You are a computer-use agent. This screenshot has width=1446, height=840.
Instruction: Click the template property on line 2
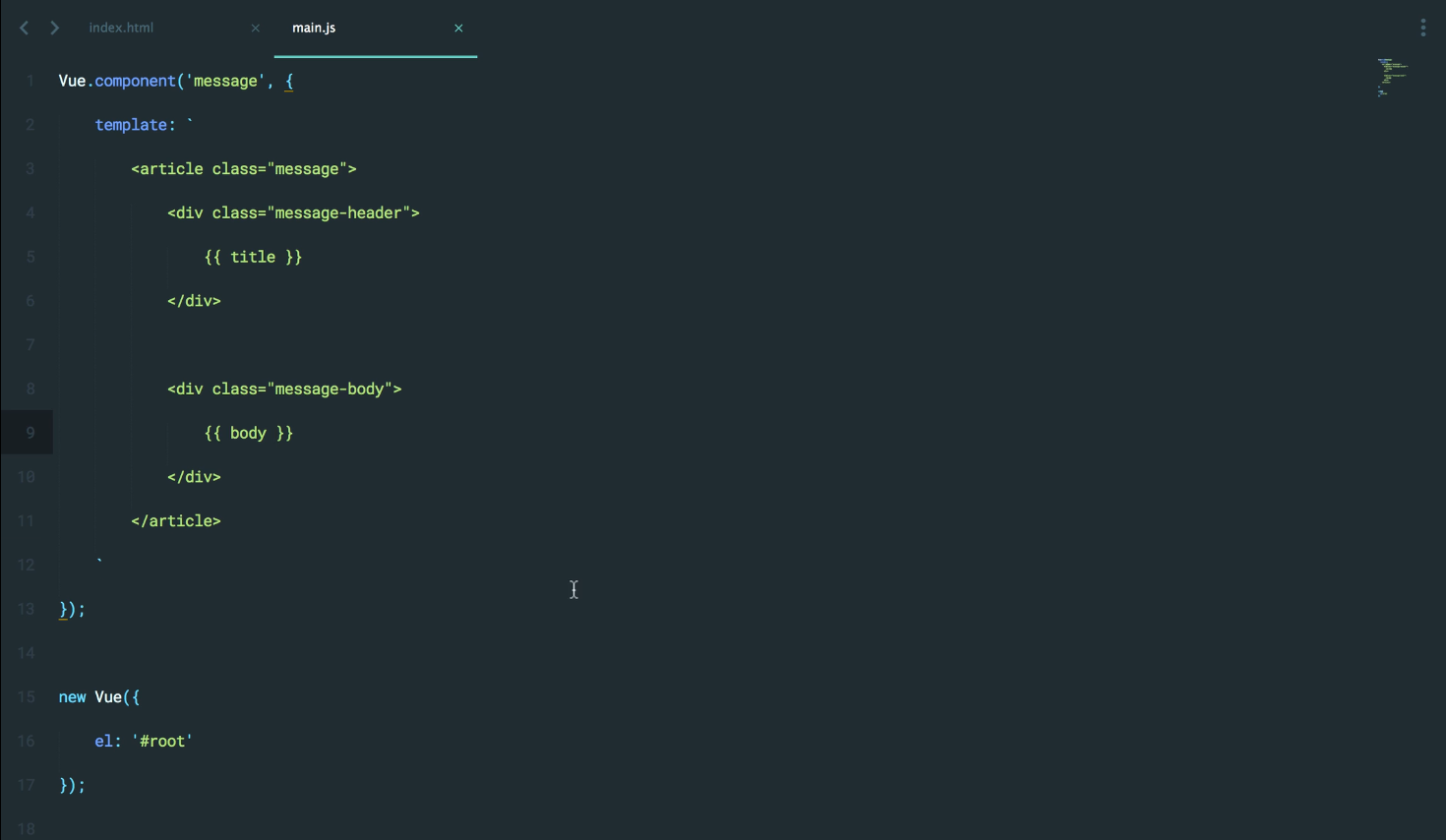click(x=130, y=125)
